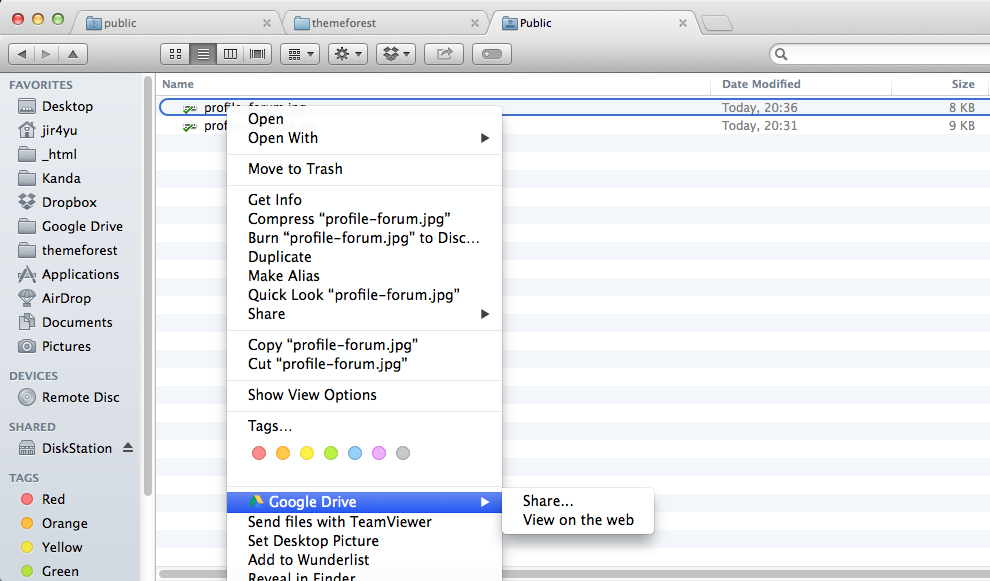The image size is (990, 581).
Task: Open Desktop in the sidebar
Action: coord(68,106)
